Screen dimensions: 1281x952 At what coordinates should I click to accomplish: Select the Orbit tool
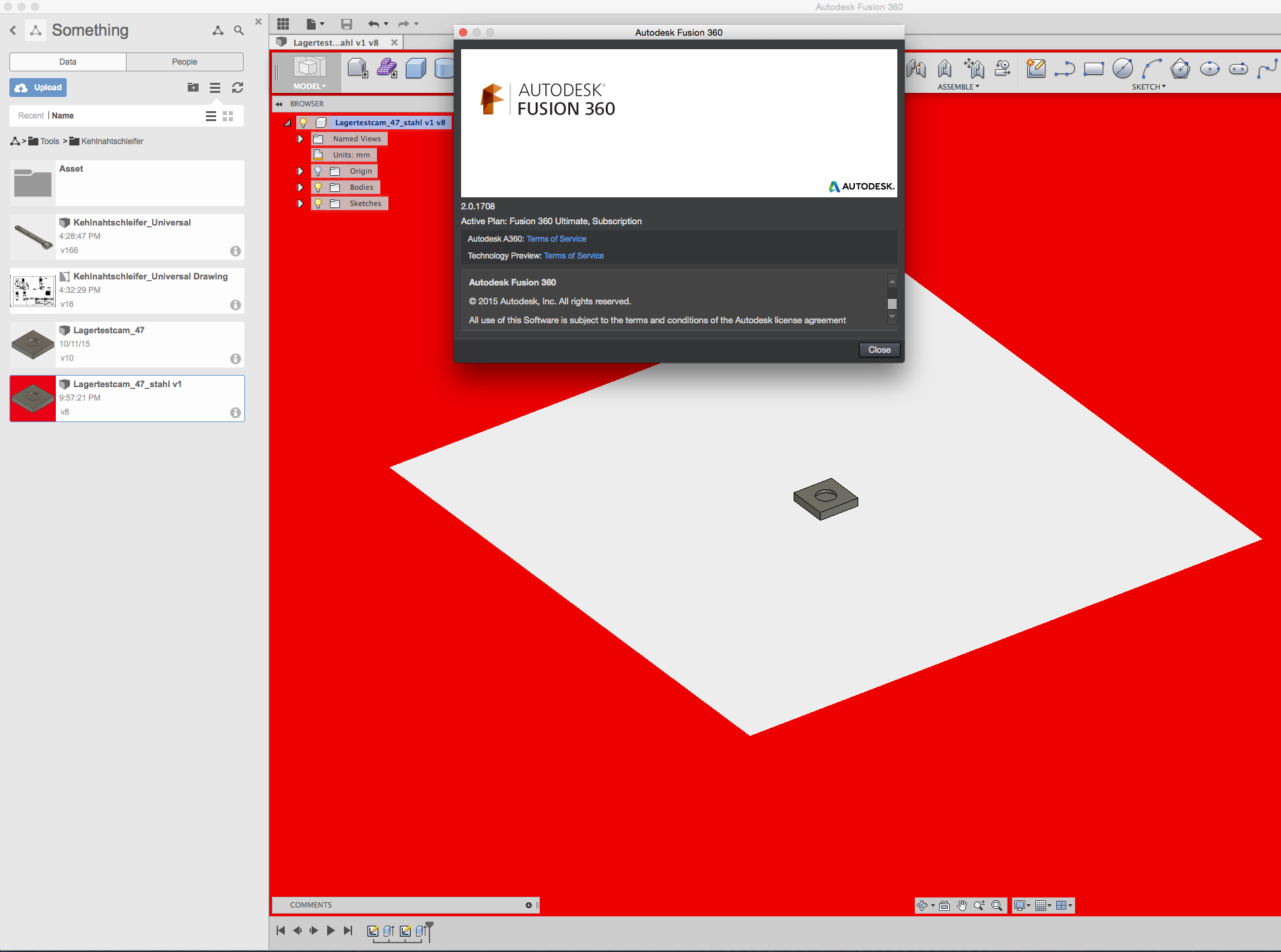pos(923,906)
